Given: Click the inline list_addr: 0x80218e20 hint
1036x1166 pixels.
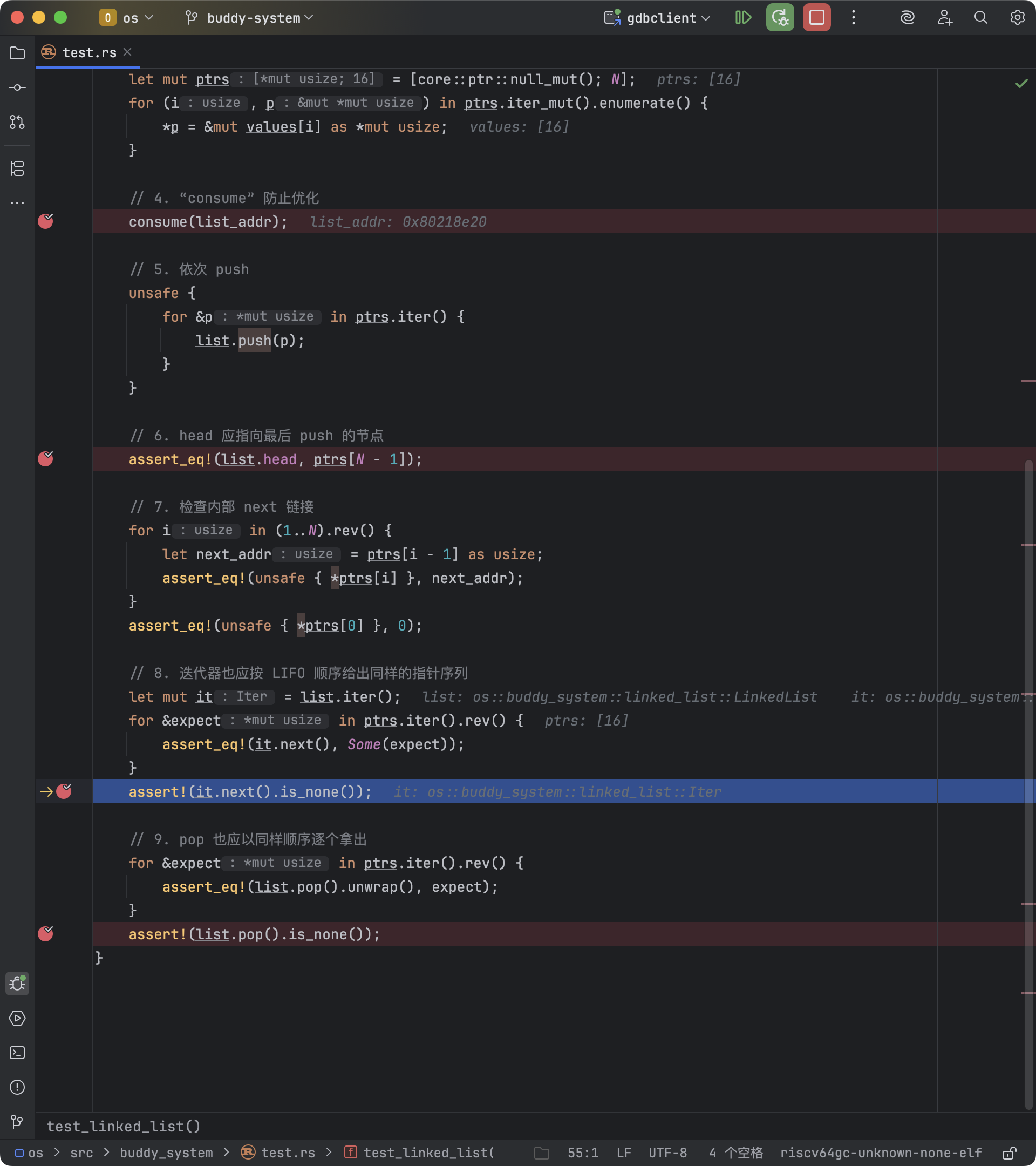Looking at the screenshot, I should click(398, 221).
